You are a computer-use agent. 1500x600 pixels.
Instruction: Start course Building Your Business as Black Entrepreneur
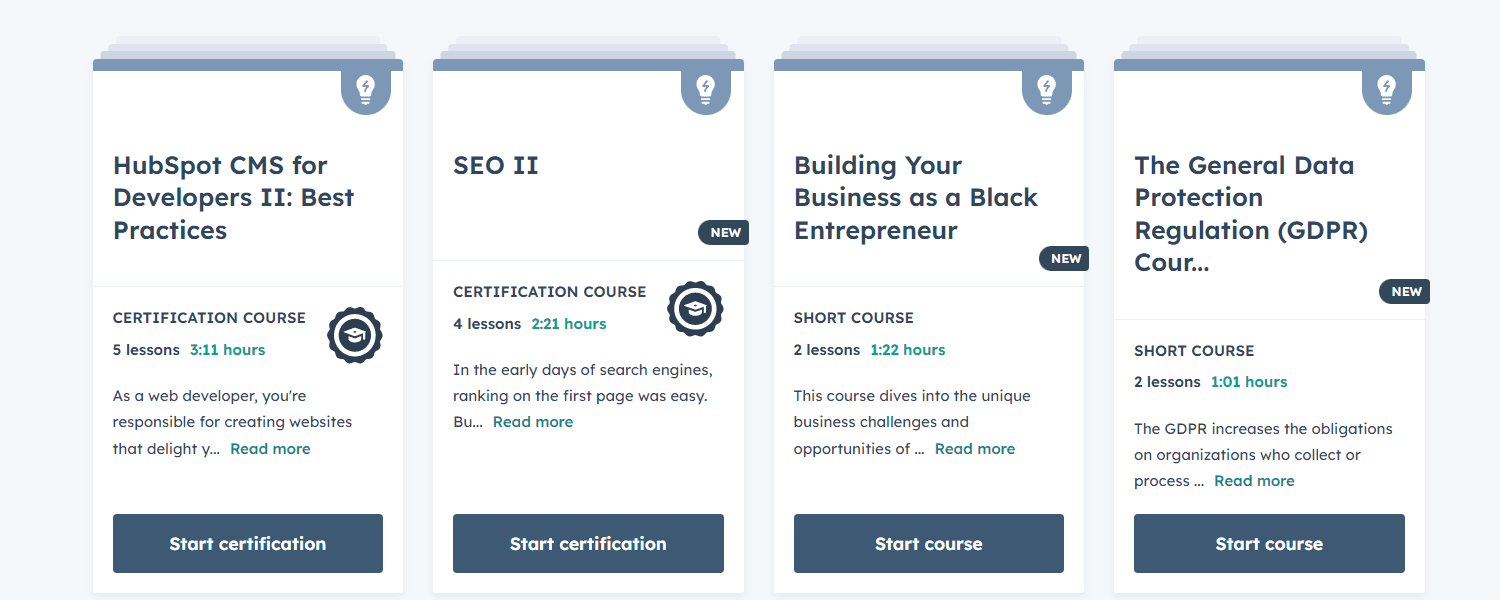pyautogui.click(x=928, y=544)
